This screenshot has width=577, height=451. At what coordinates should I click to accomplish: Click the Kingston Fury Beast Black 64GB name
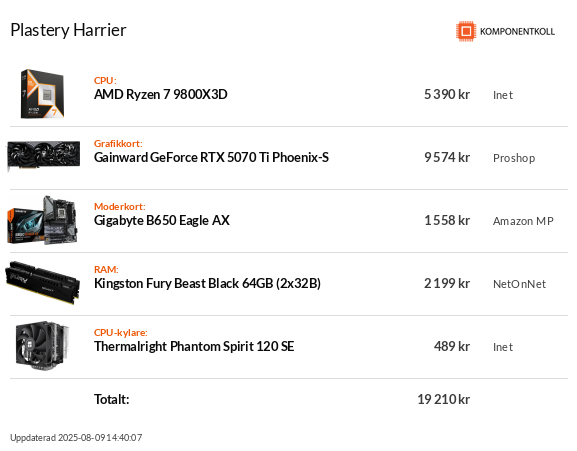pyautogui.click(x=207, y=284)
